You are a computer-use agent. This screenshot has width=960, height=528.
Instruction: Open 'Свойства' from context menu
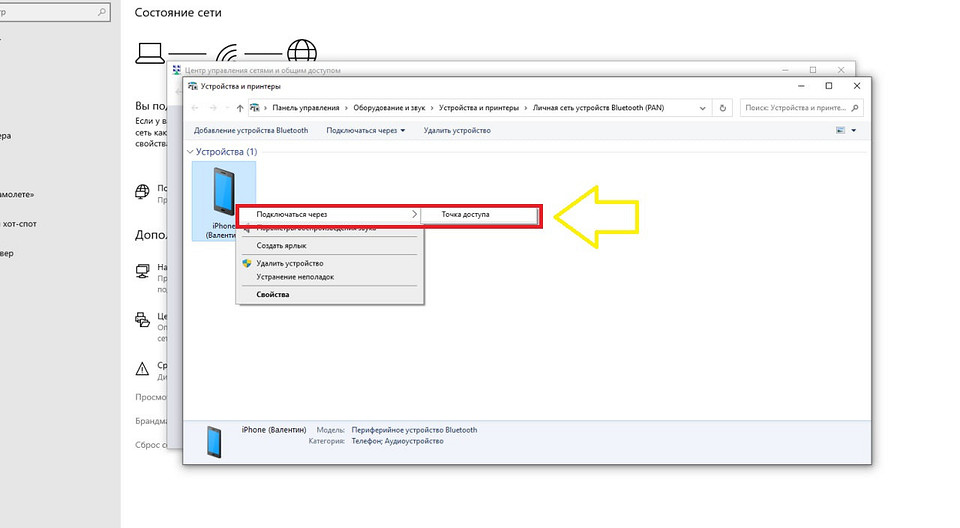(272, 295)
